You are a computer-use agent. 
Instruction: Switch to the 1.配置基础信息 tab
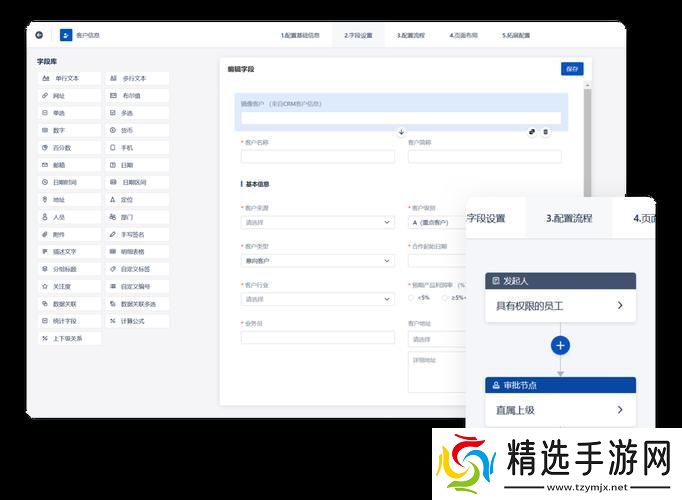[x=300, y=35]
